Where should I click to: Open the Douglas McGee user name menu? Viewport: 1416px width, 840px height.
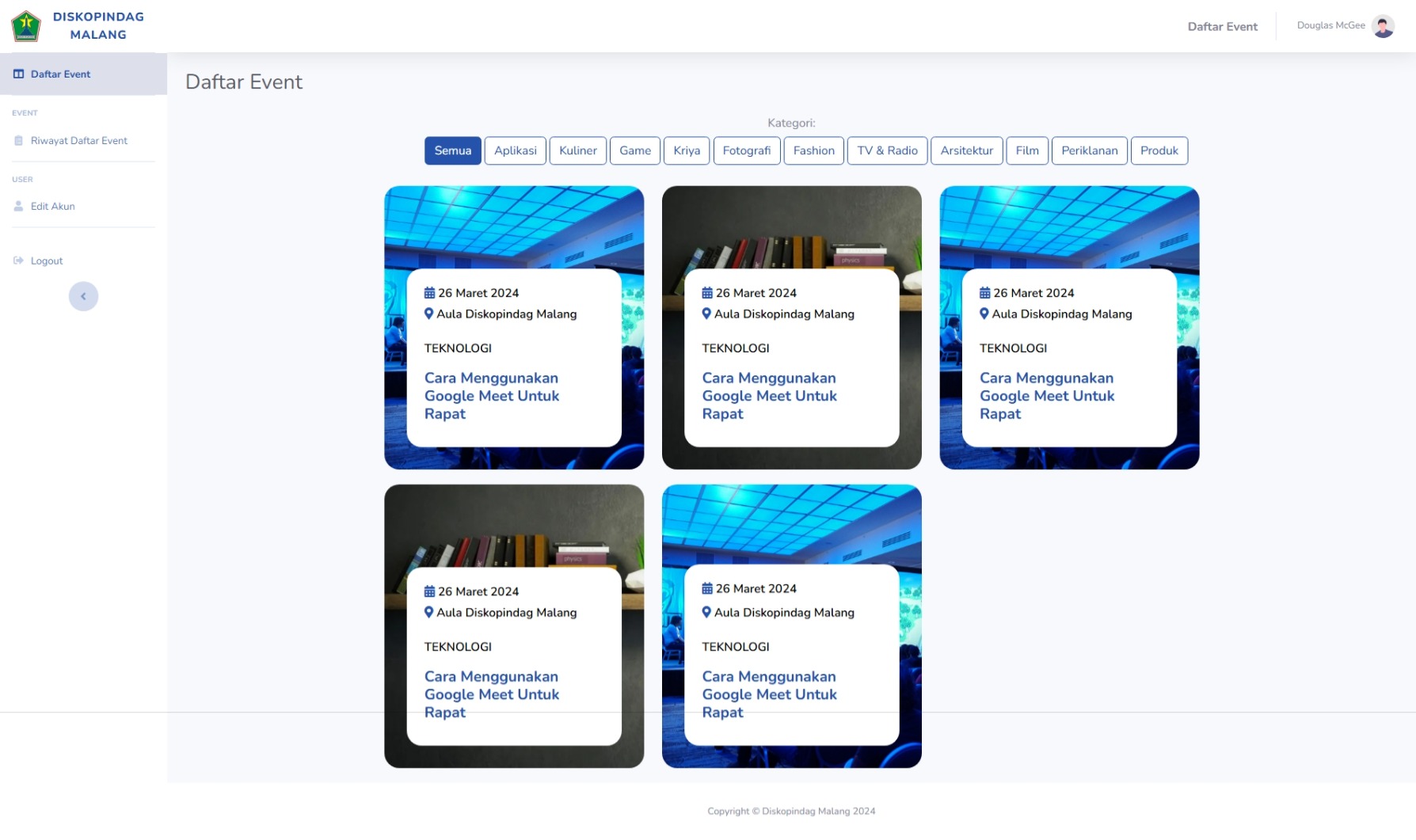[1330, 25]
